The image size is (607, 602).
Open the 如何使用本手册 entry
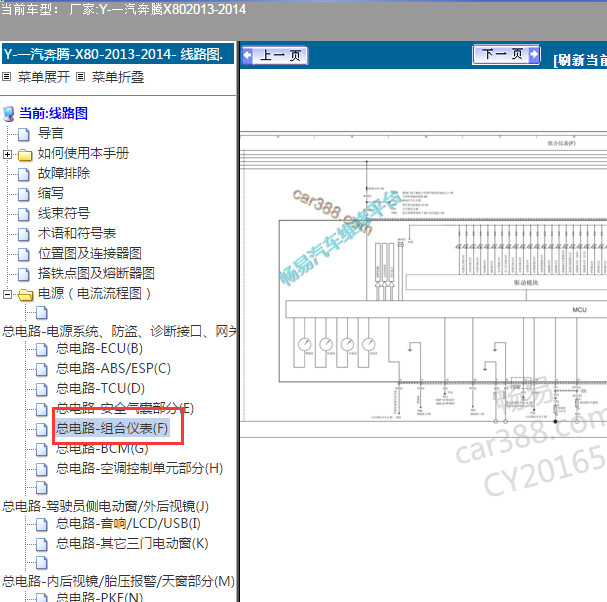coord(83,153)
